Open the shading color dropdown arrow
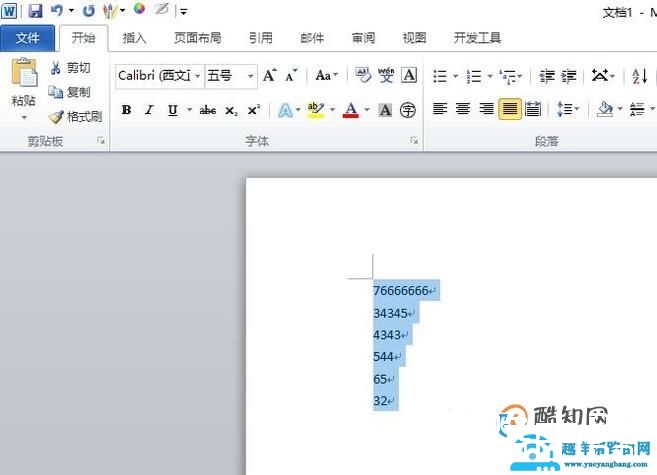The image size is (657, 475). [x=620, y=109]
